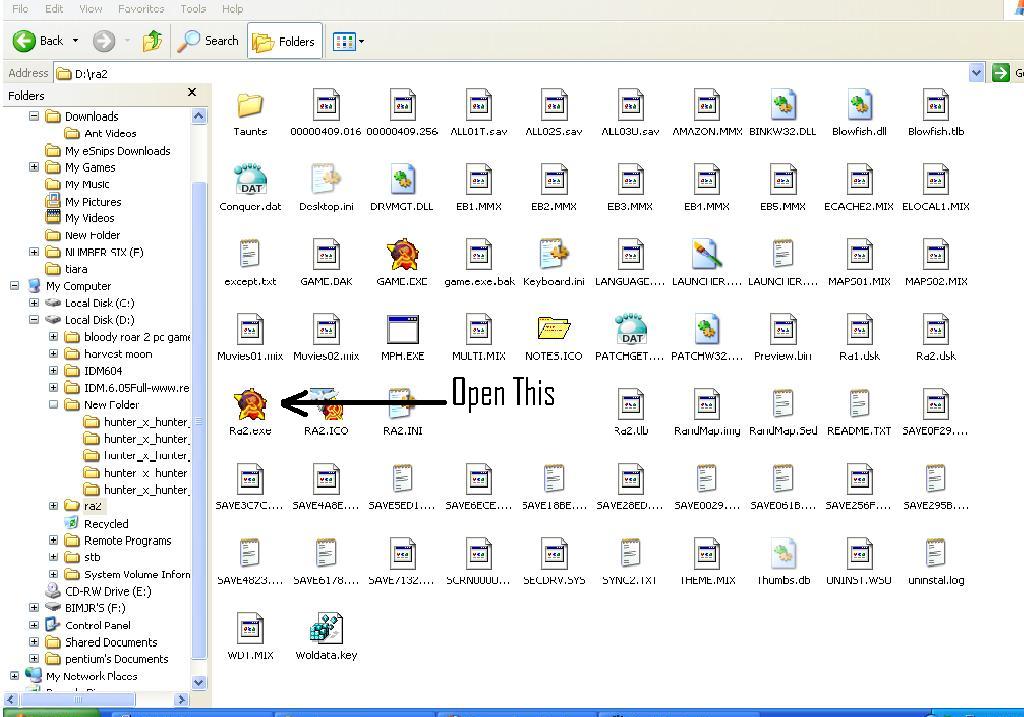Select the AMAZON.MMX file icon
Viewport: 1024px width, 717px height.
click(707, 106)
